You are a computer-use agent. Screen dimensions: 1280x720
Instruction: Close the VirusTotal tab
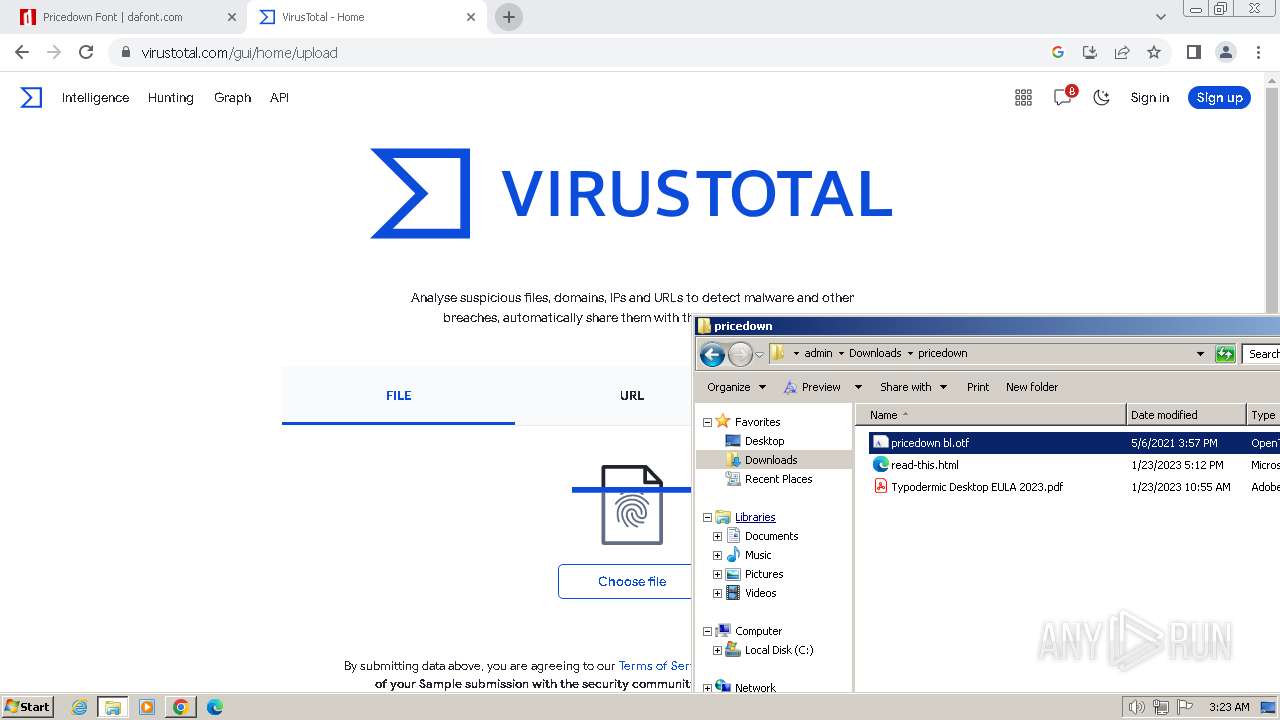471,17
